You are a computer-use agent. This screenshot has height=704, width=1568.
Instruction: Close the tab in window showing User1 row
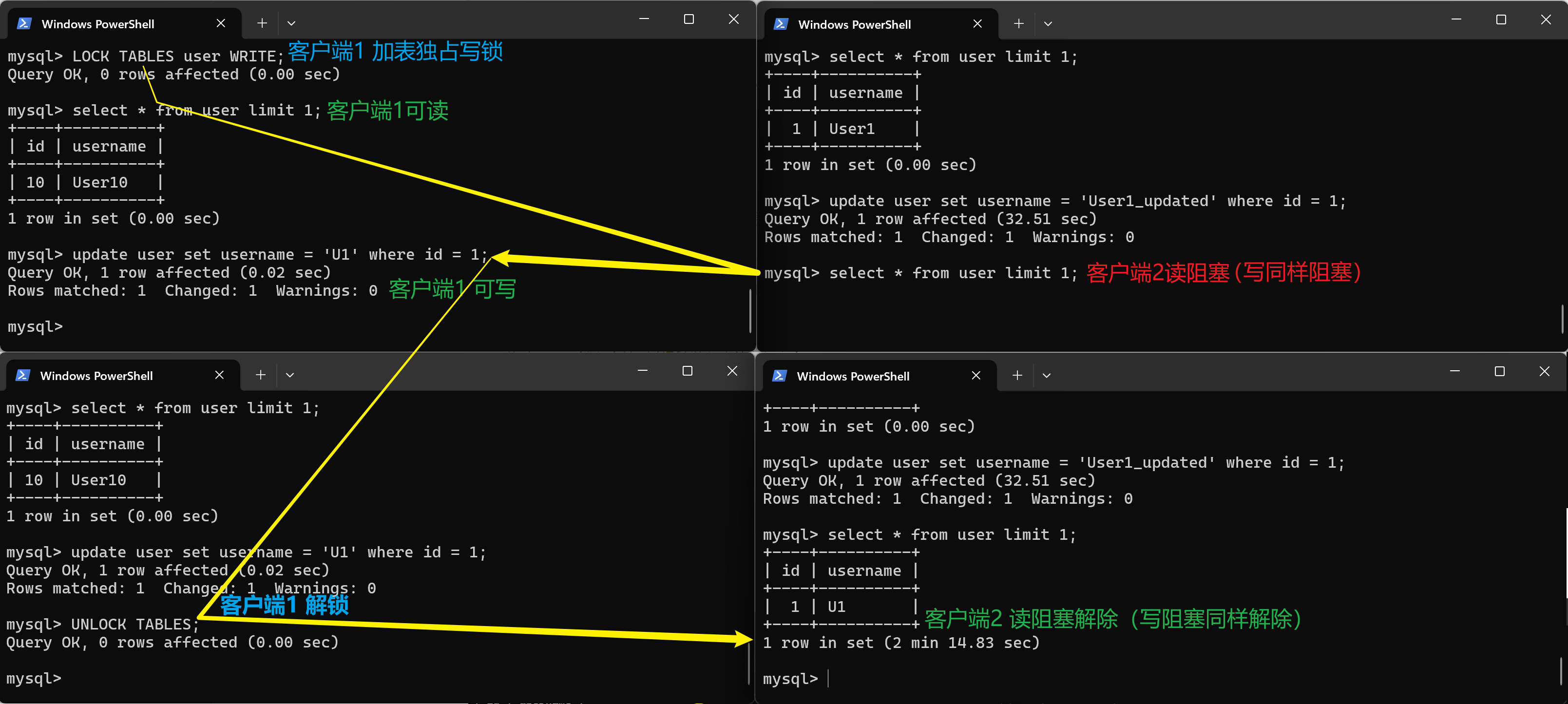coord(977,24)
